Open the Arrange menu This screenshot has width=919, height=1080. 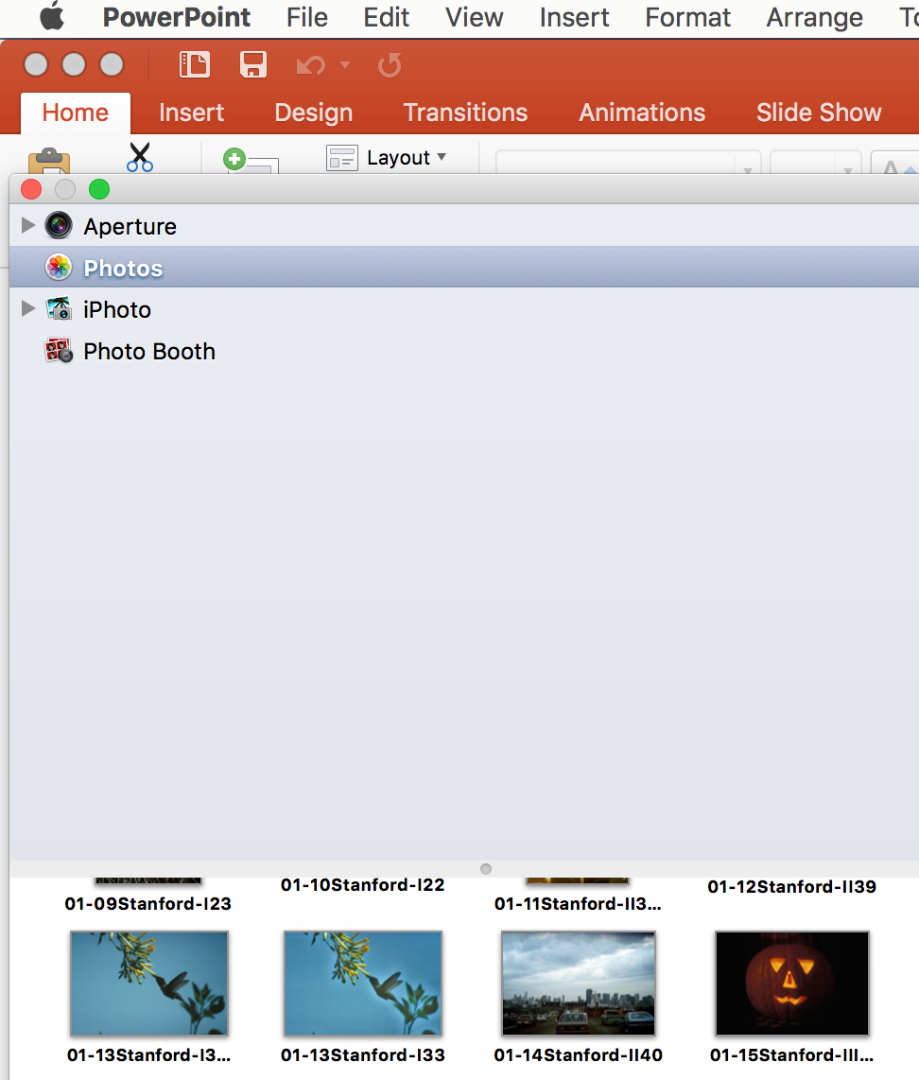tap(814, 17)
